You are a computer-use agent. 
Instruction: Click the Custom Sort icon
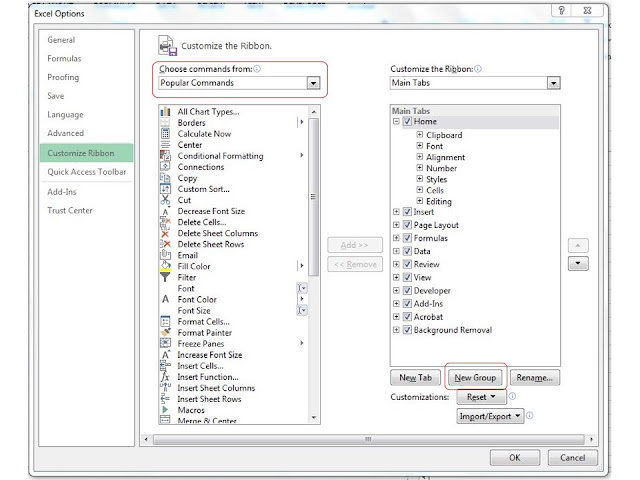(165, 189)
